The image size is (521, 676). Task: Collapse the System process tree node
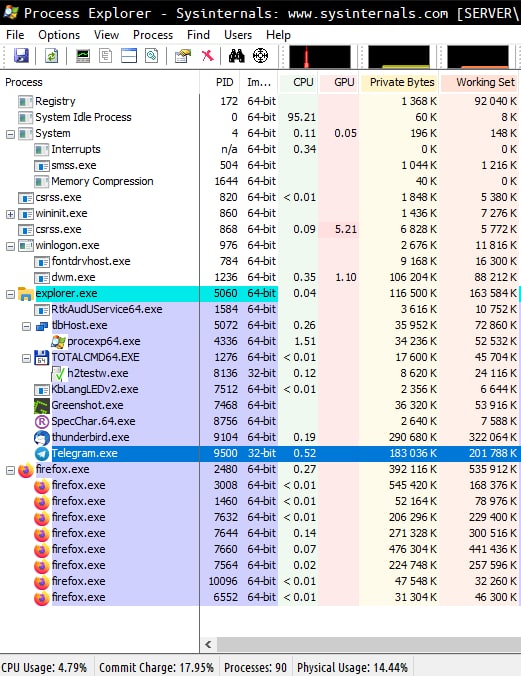10,134
